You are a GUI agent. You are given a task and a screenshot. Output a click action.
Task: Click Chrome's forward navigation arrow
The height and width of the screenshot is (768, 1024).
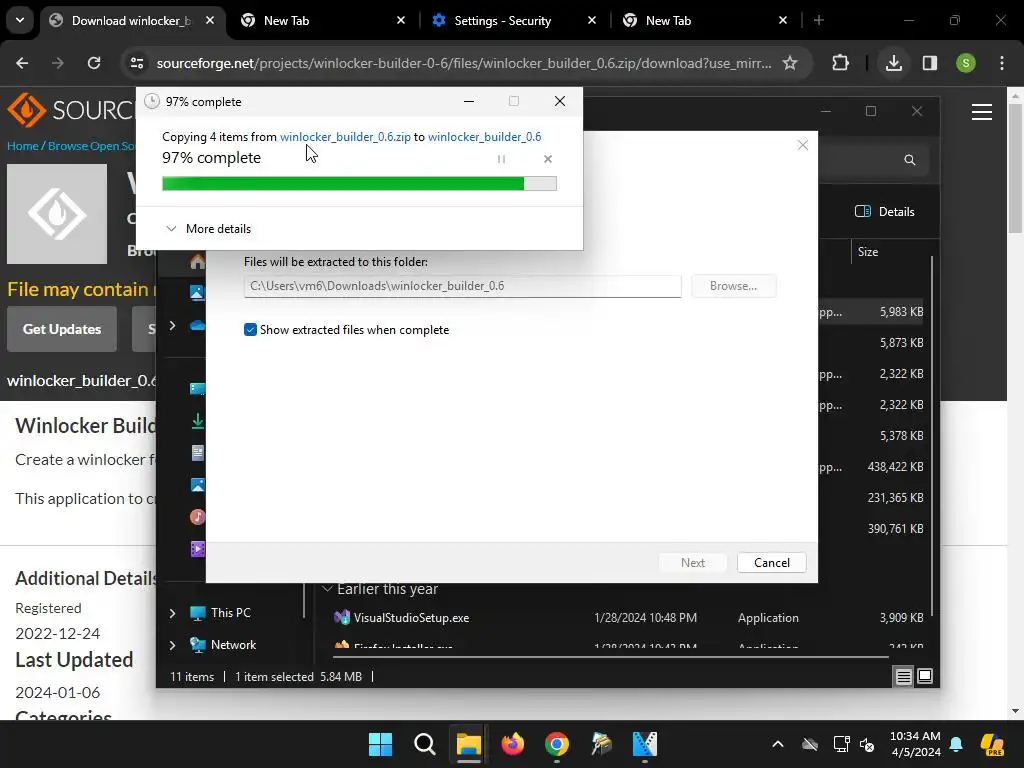point(58,63)
